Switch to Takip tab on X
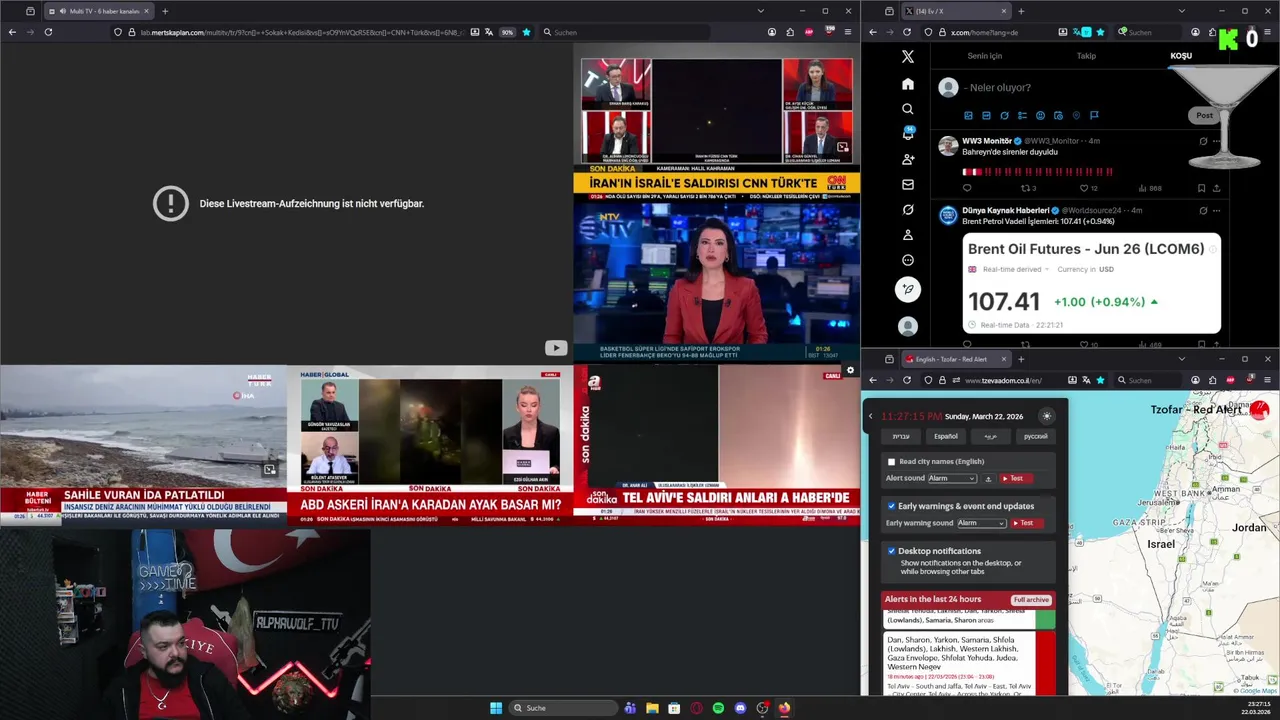The image size is (1280, 720). [1086, 56]
